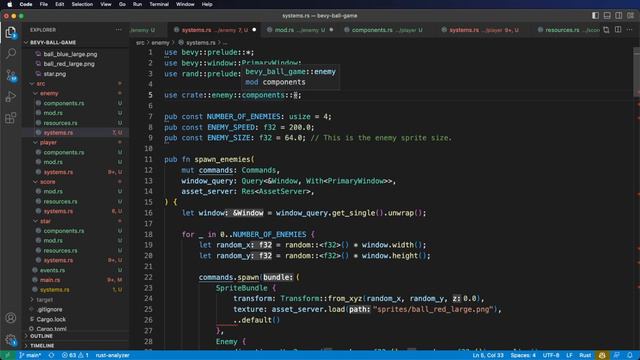Viewport: 640px width, 360px height.
Task: Synchronize changes icon in status bar
Action: (x=51, y=356)
